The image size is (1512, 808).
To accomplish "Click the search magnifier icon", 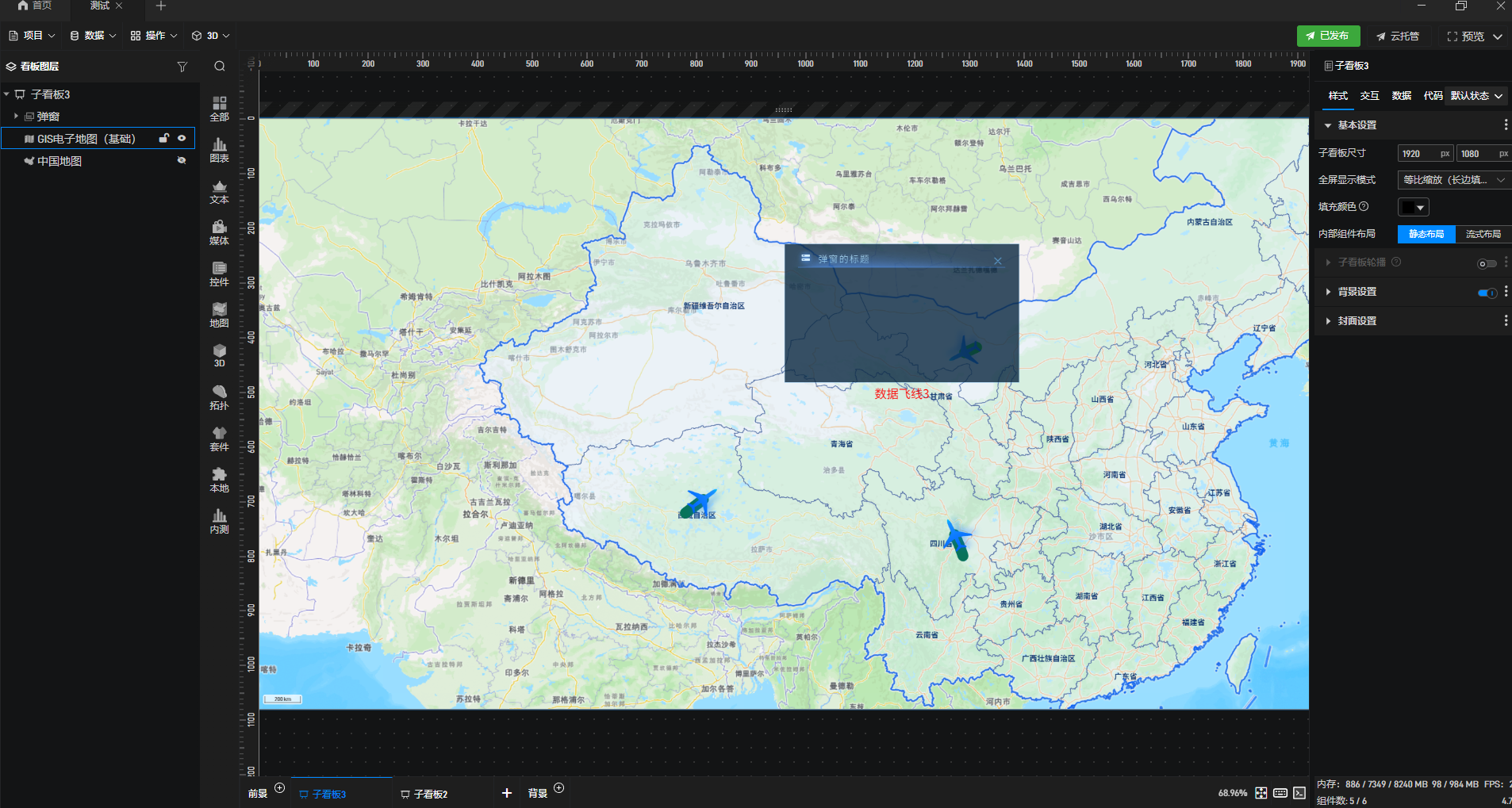I will pyautogui.click(x=220, y=67).
